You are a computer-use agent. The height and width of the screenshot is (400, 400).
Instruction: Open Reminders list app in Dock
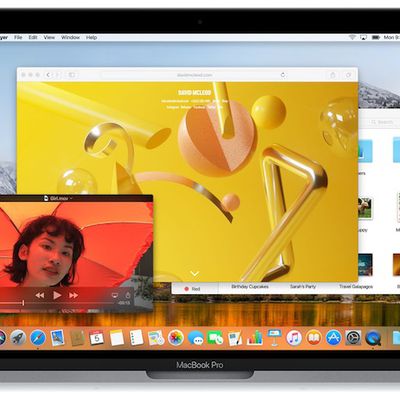136,338
